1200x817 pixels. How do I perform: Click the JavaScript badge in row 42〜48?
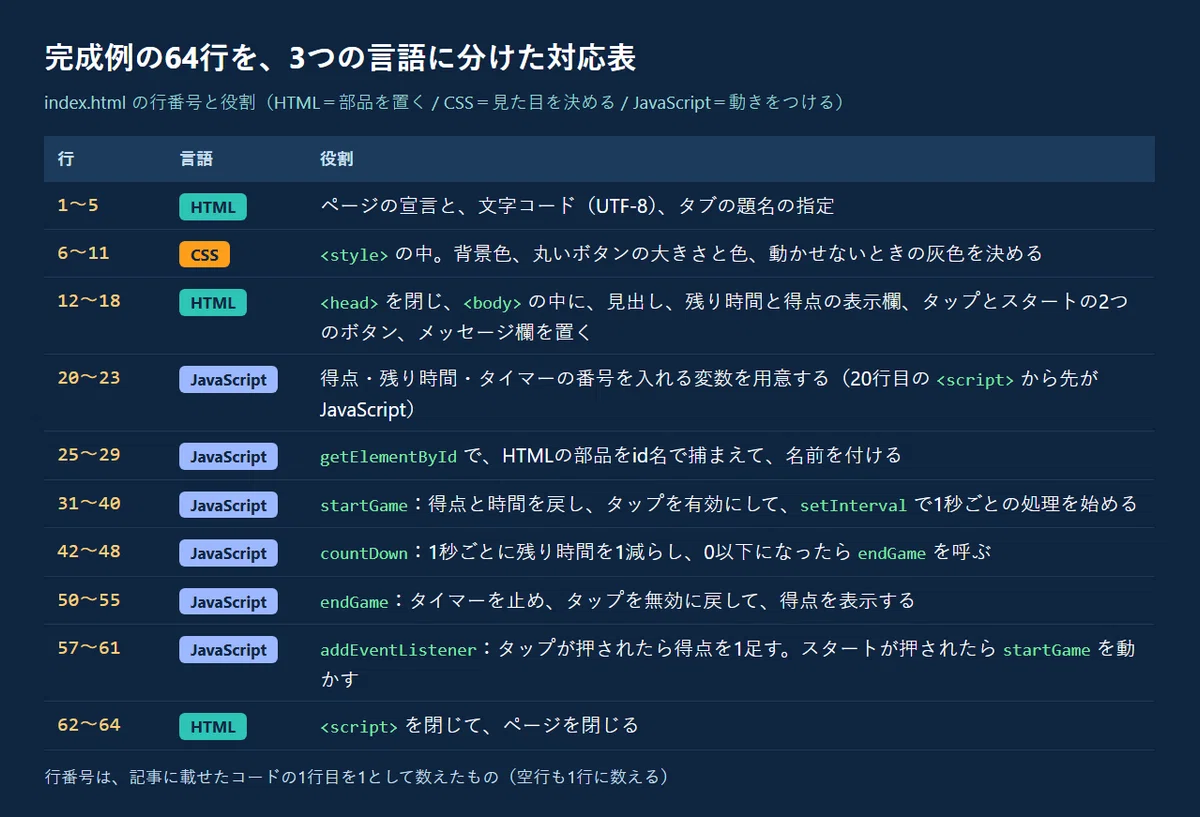229,553
